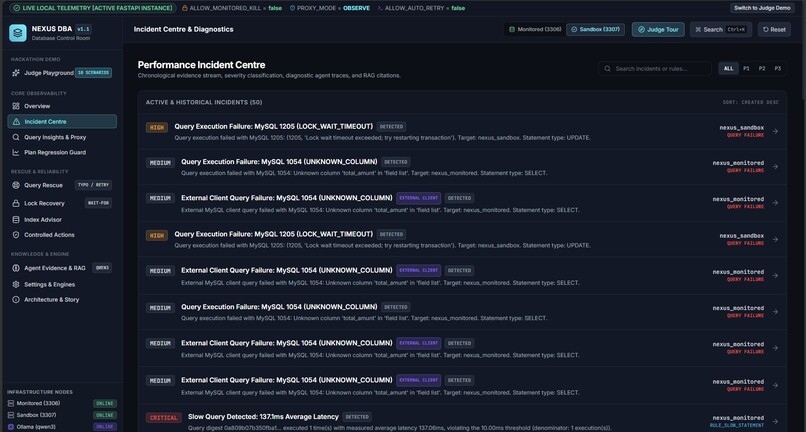Click Switch to Judge Demo button
Image resolution: width=806 pixels, height=432 pixels.
[x=762, y=8]
